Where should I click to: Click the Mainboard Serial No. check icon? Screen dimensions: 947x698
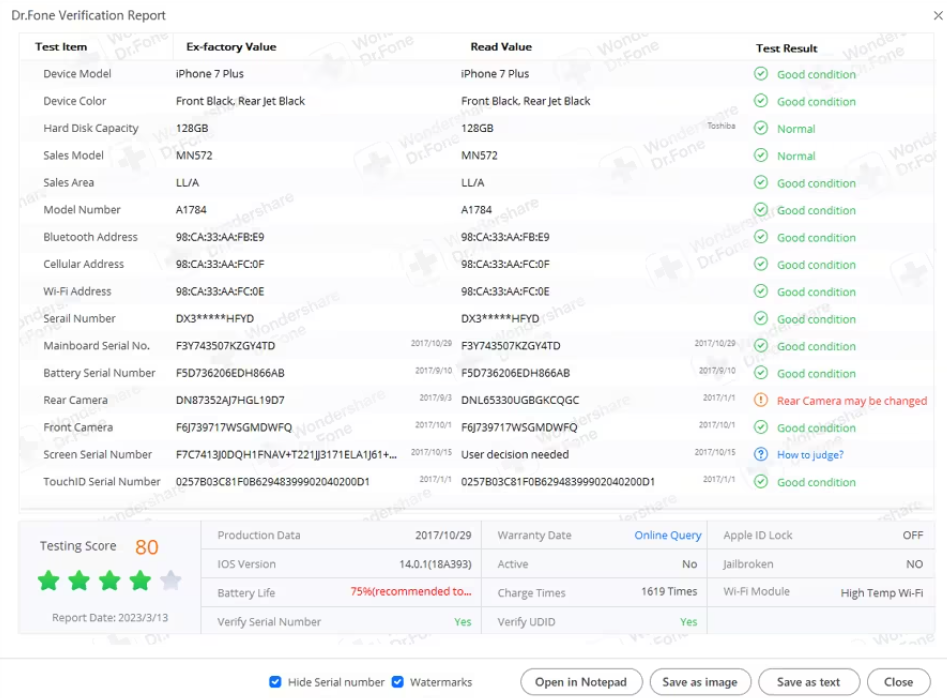point(761,345)
